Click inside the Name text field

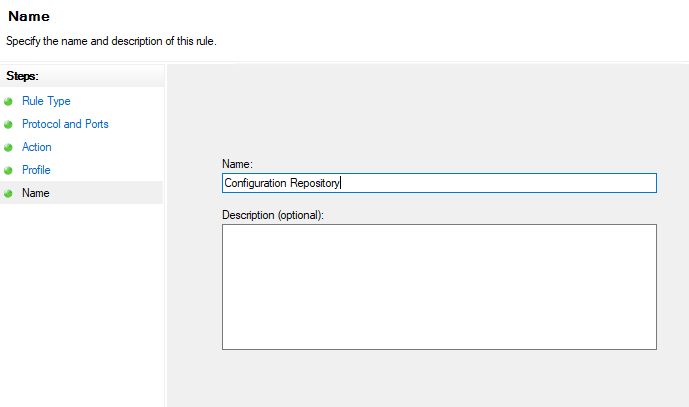(x=500, y=183)
